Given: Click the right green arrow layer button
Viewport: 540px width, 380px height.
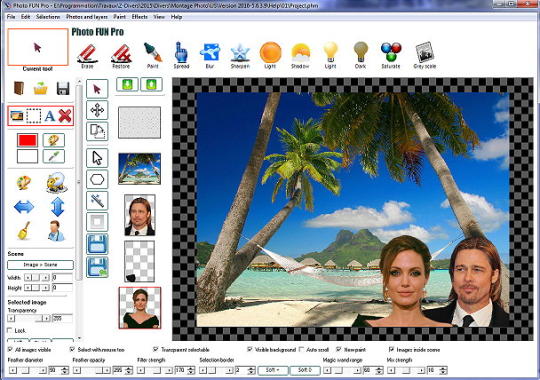Looking at the screenshot, I should click(151, 84).
